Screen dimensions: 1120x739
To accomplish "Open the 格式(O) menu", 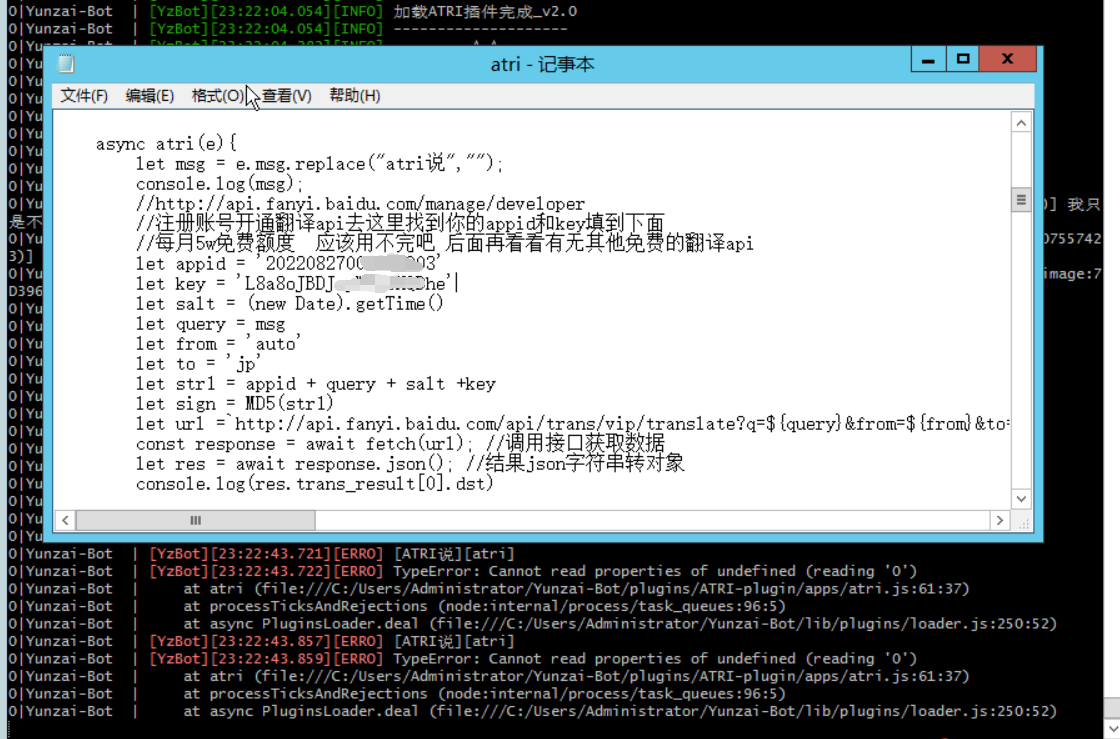I will 216,95.
